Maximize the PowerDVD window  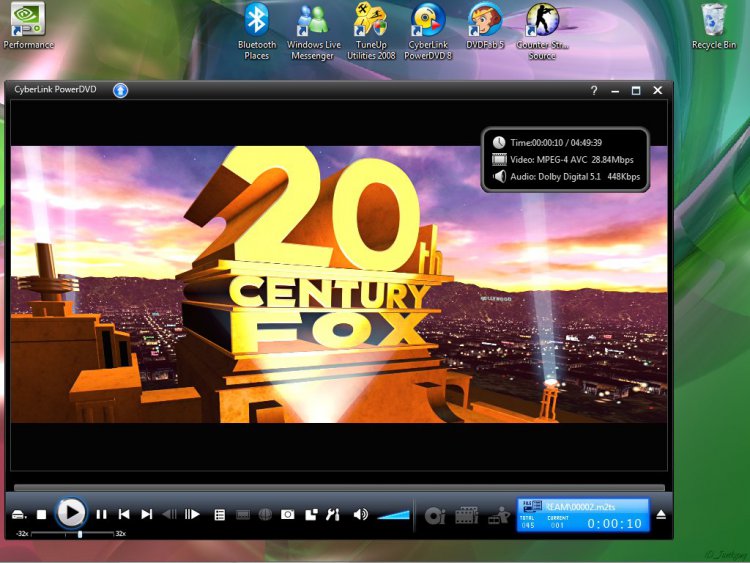point(636,90)
